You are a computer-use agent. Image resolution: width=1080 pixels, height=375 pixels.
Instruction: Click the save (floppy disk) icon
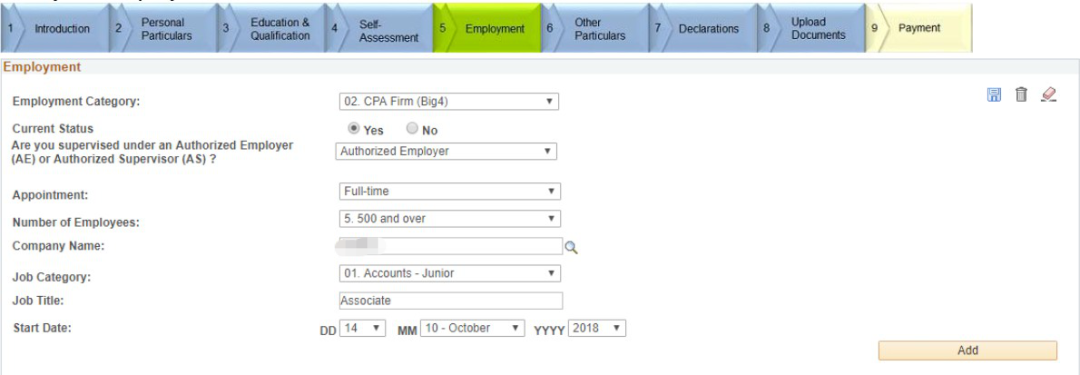tap(994, 95)
